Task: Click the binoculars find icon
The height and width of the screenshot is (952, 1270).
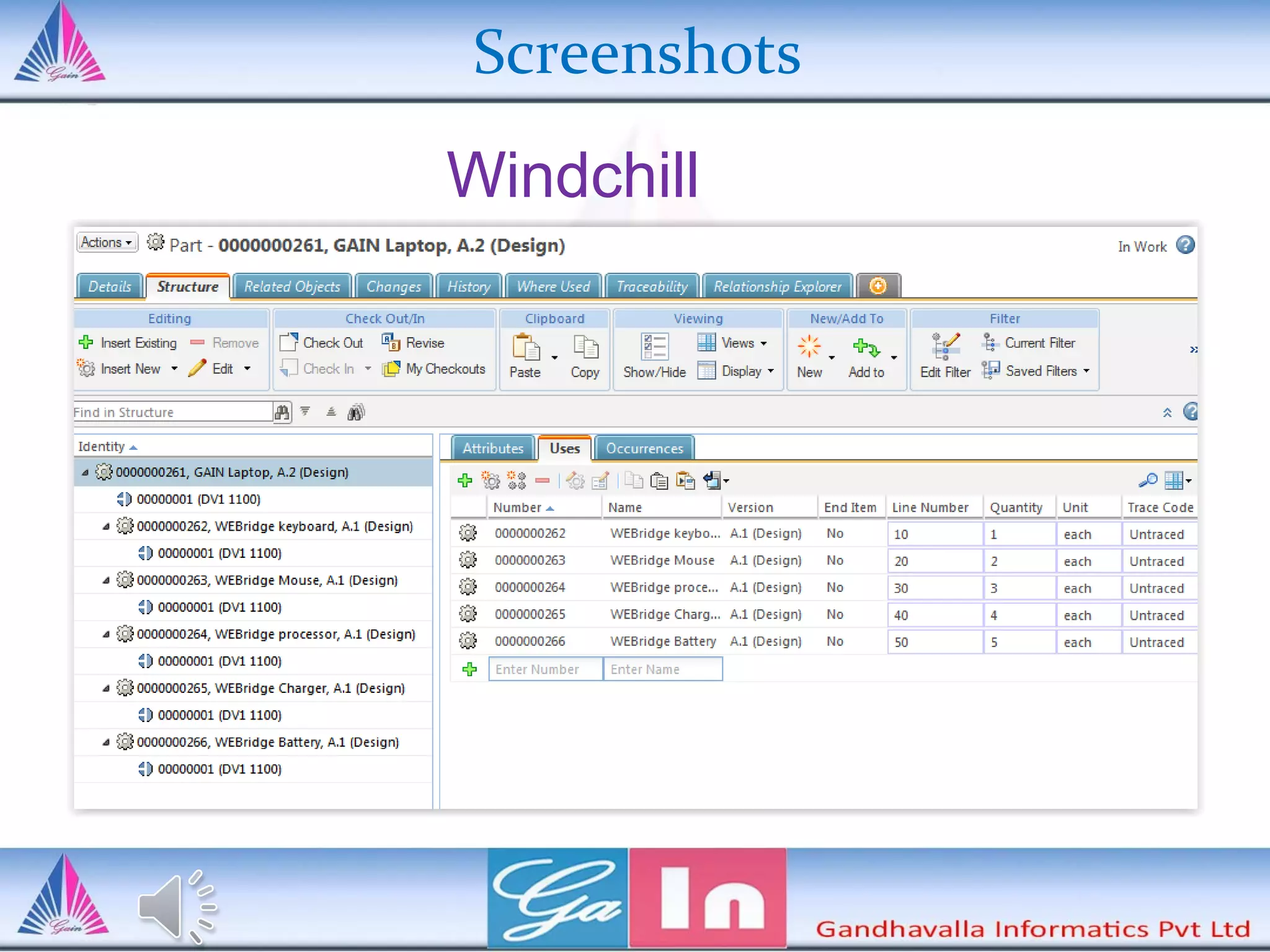Action: 282,412
